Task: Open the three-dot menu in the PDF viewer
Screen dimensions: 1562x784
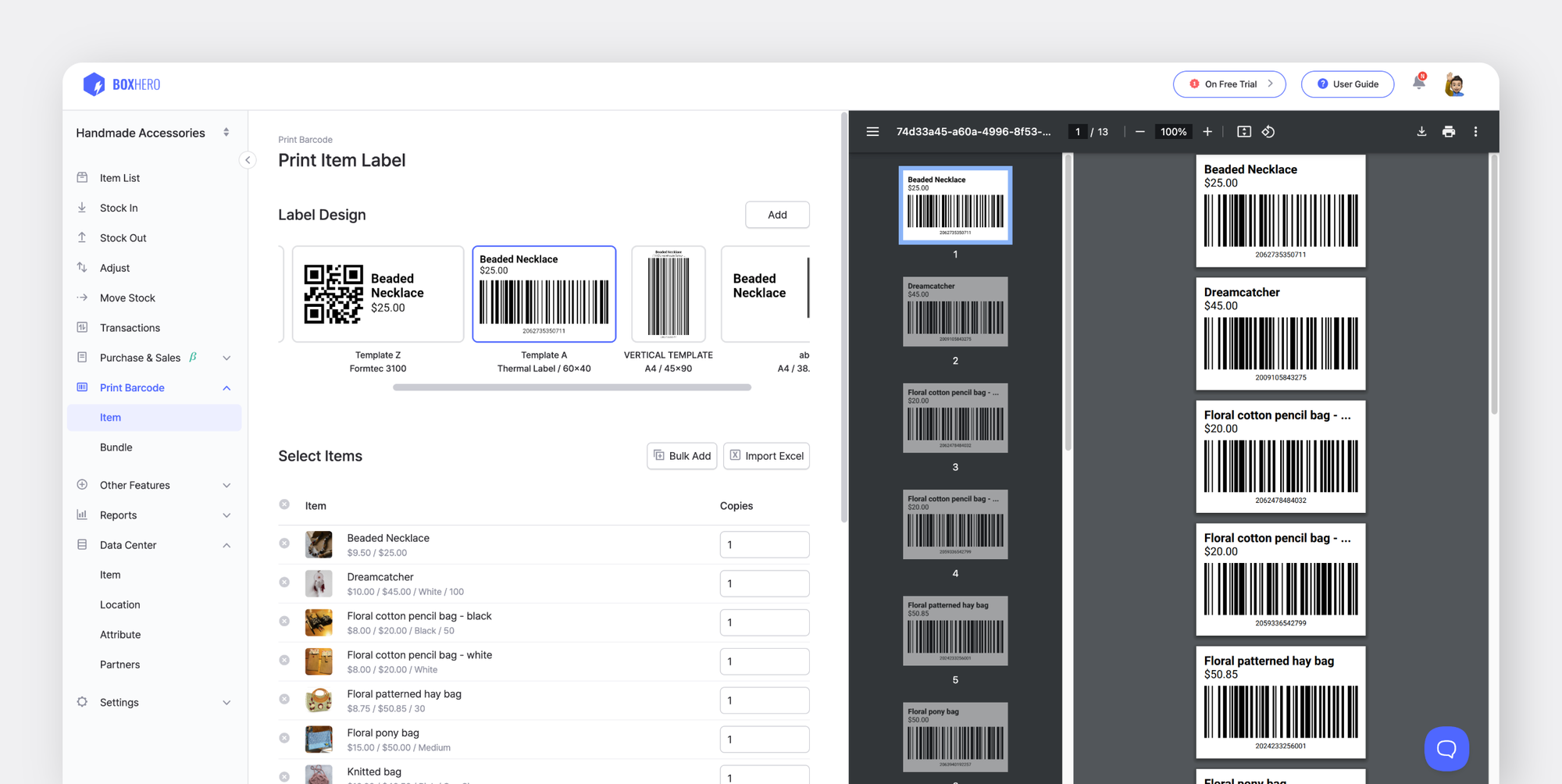Action: pyautogui.click(x=1476, y=131)
